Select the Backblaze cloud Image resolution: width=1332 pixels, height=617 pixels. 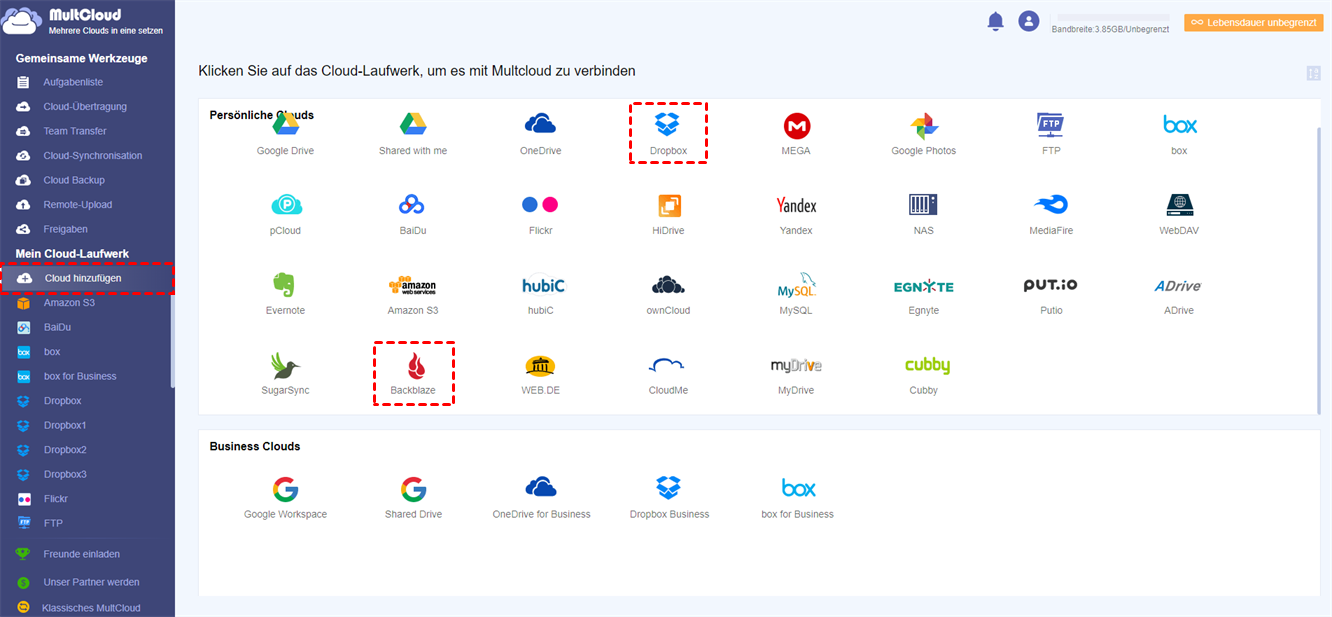coord(413,374)
